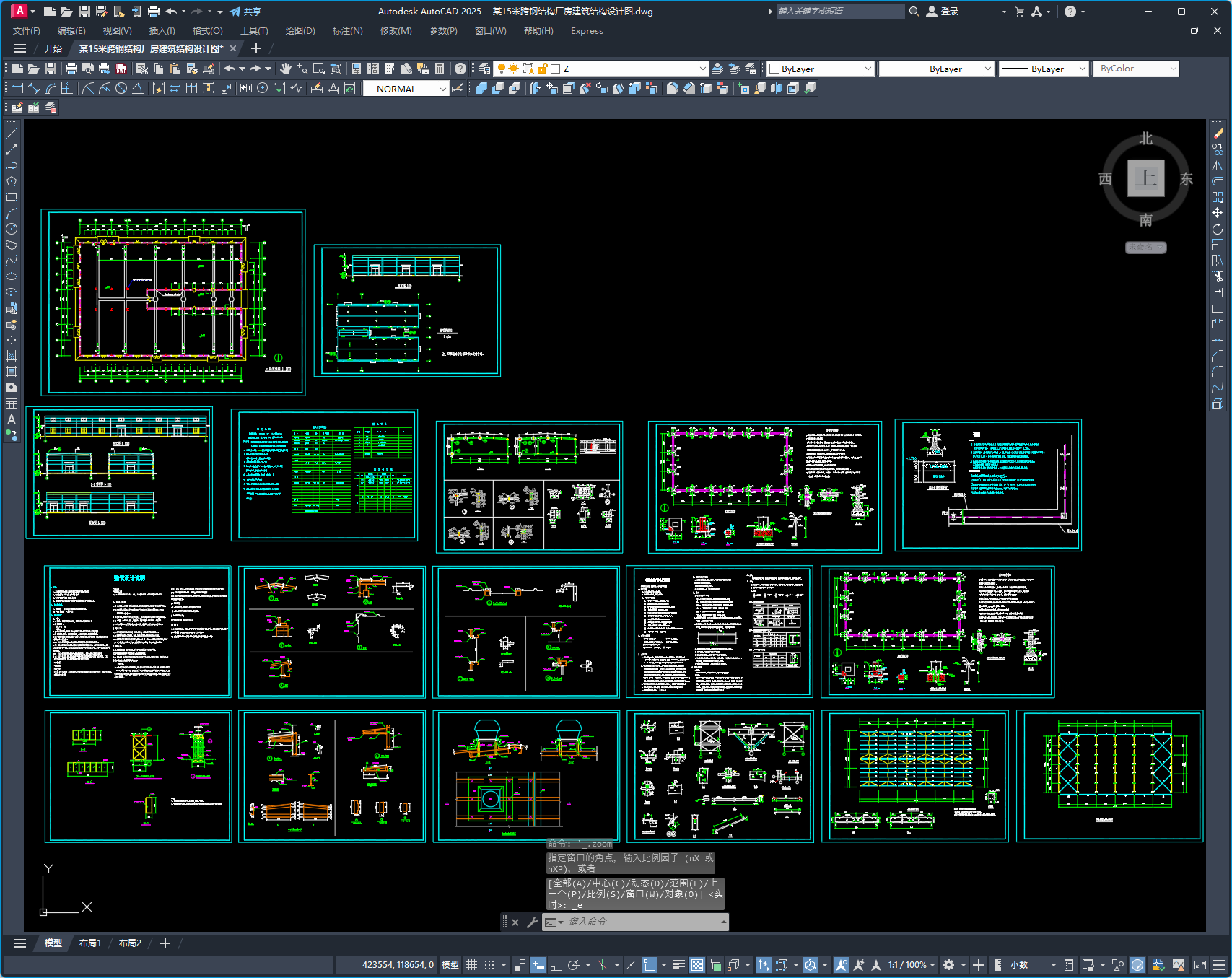Open the Express menu
The image size is (1232, 978).
click(x=587, y=31)
